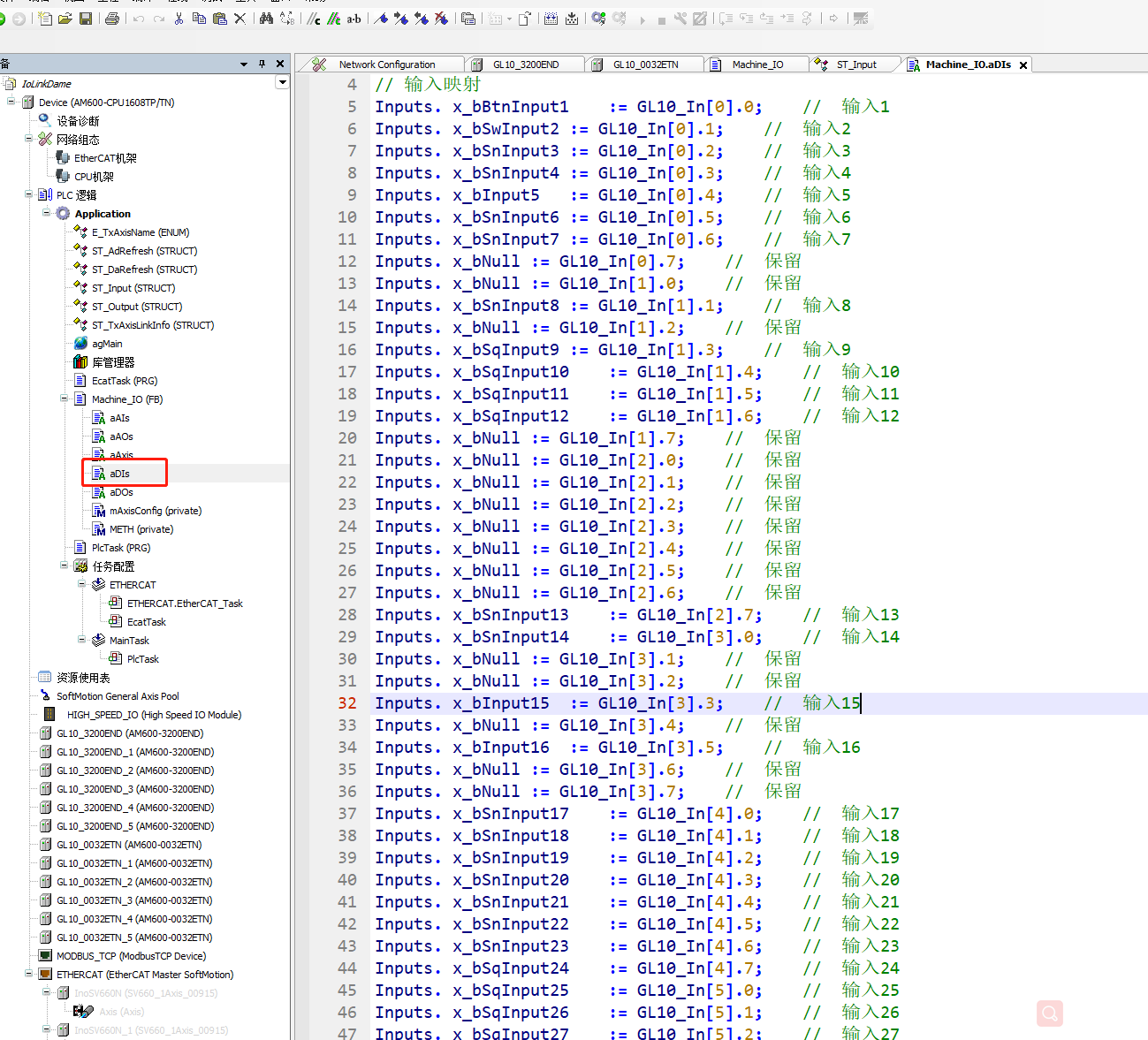Screen dimensions: 1148x1040
Task: Collapse the 任务配置 node
Action: point(65,566)
